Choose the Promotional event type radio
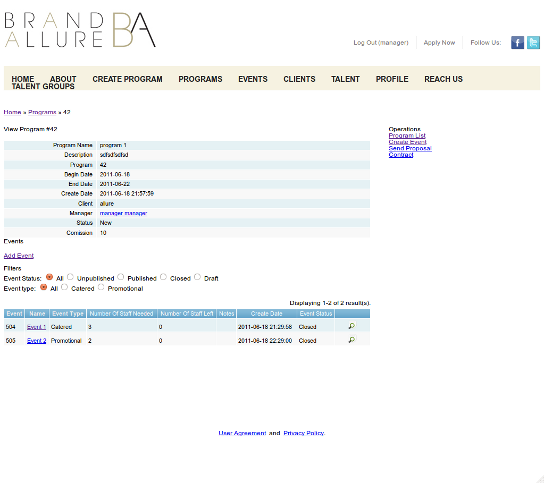544x483 pixels. (x=101, y=287)
